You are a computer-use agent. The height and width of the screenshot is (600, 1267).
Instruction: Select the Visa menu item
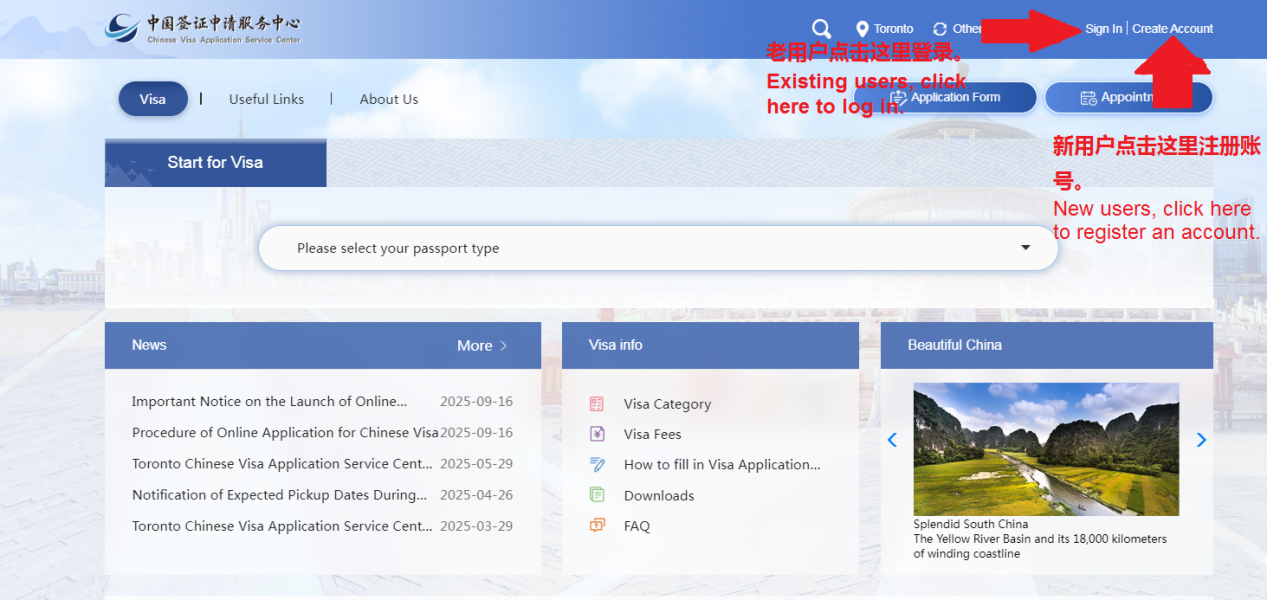153,99
